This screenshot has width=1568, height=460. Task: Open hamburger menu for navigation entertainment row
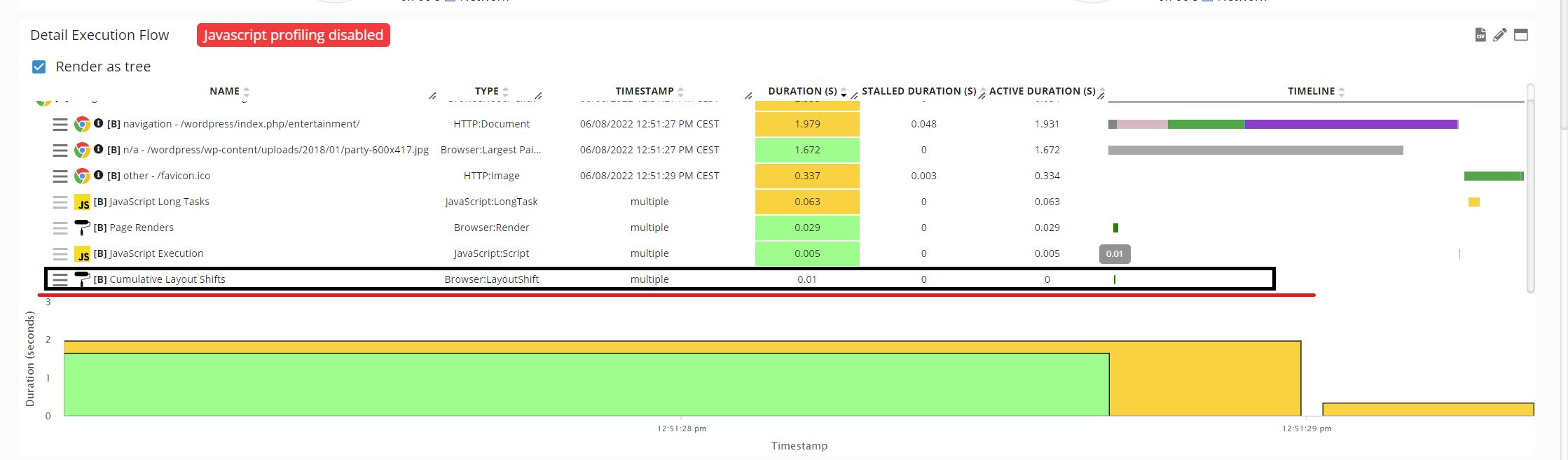(60, 125)
